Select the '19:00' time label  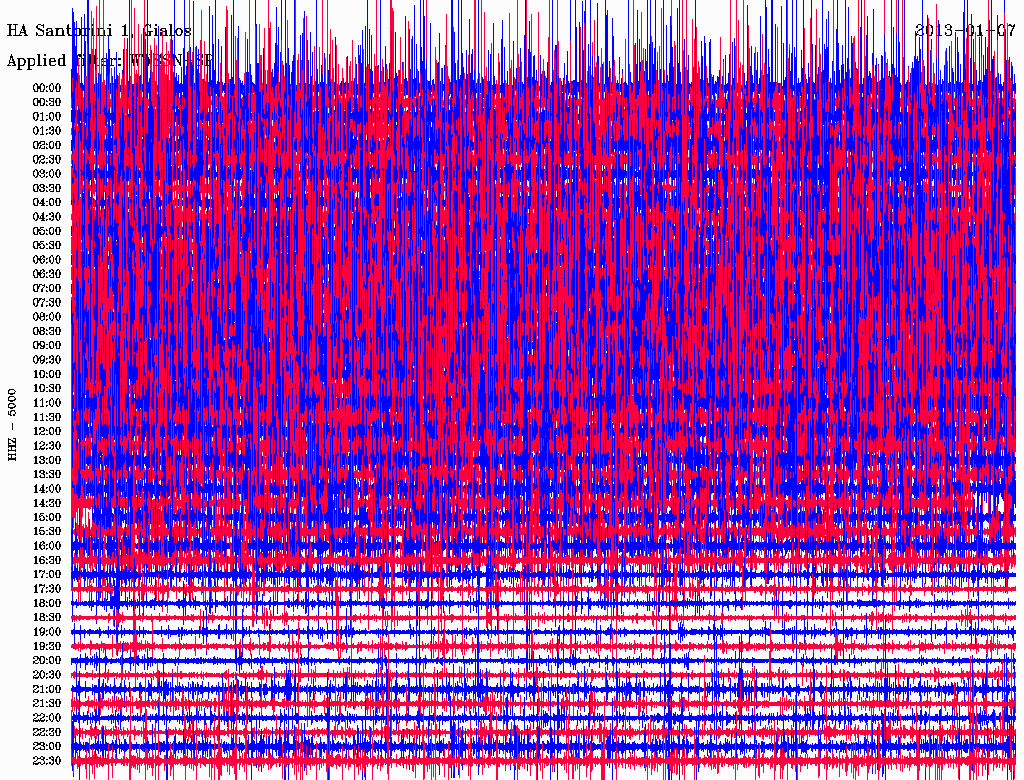pos(47,632)
